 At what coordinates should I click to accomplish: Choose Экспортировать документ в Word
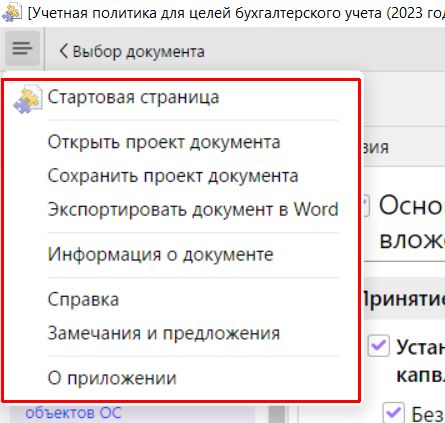[x=193, y=209]
